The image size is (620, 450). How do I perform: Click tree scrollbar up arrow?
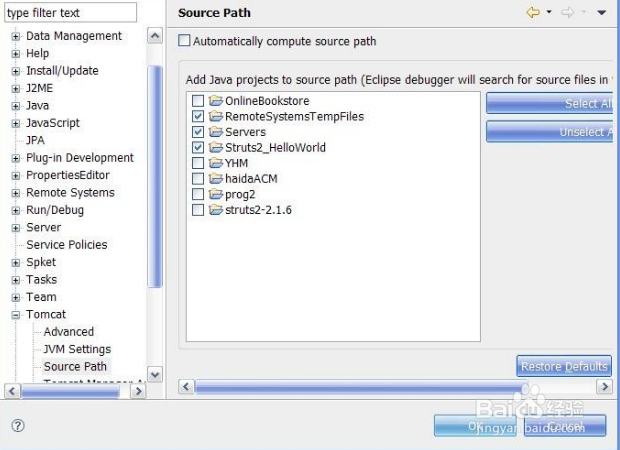click(155, 36)
